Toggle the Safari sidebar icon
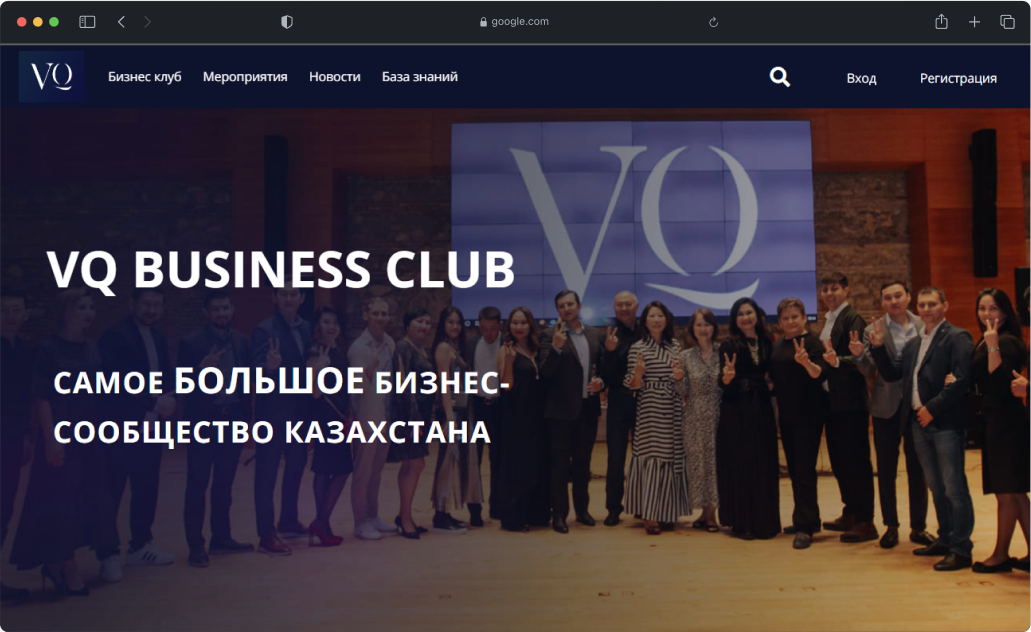 (x=87, y=22)
